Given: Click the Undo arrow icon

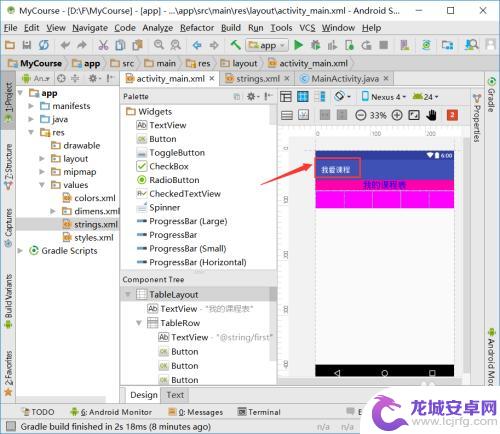Looking at the screenshot, I should pyautogui.click(x=65, y=45).
